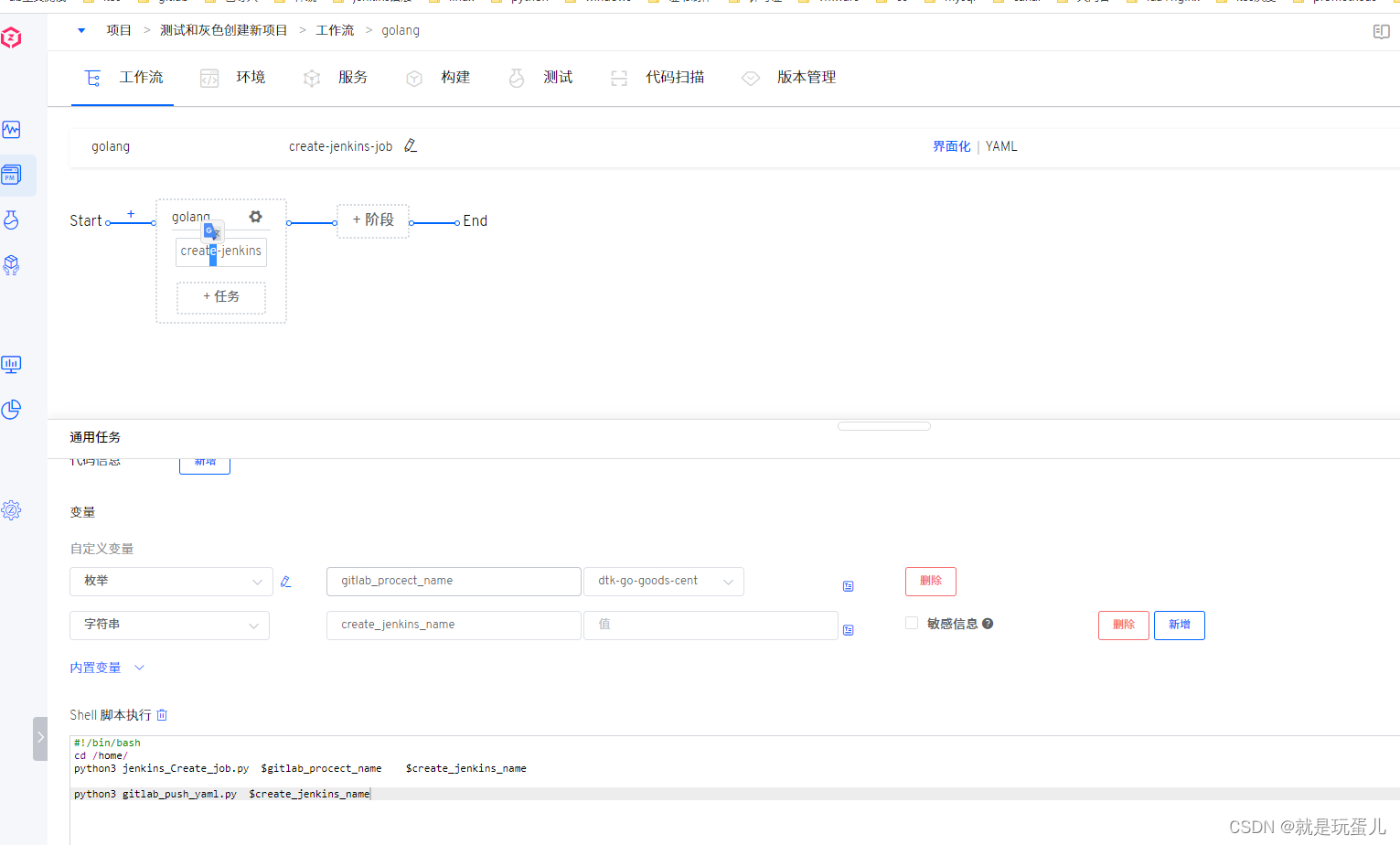Click the panel resize handle bar

click(884, 426)
